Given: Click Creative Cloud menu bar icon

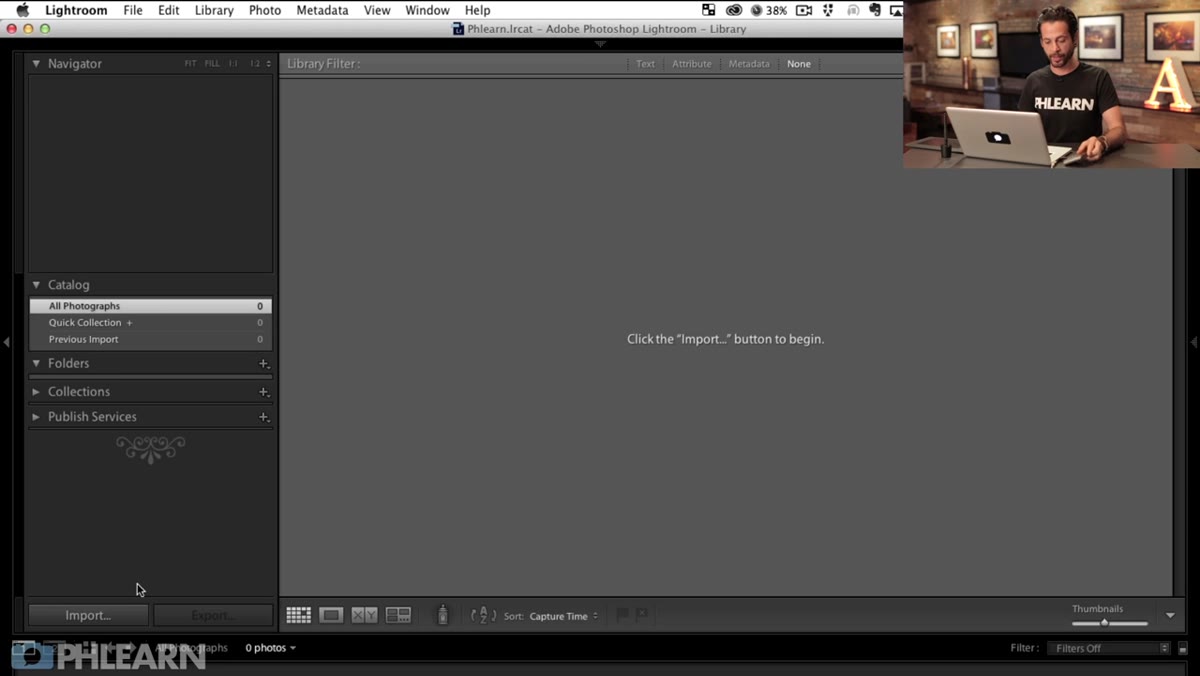Looking at the screenshot, I should pyautogui.click(x=733, y=10).
